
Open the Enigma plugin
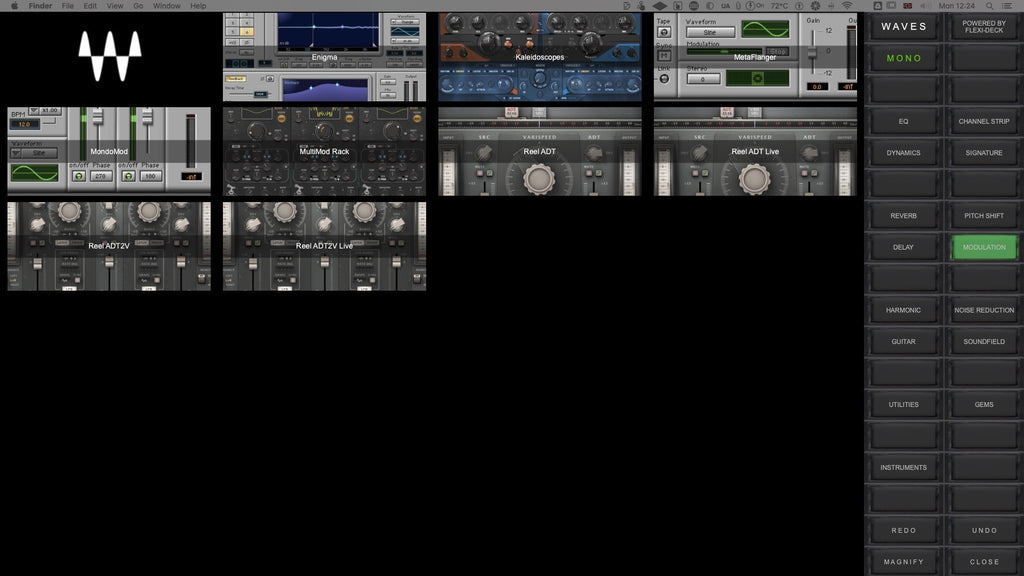tap(323, 55)
